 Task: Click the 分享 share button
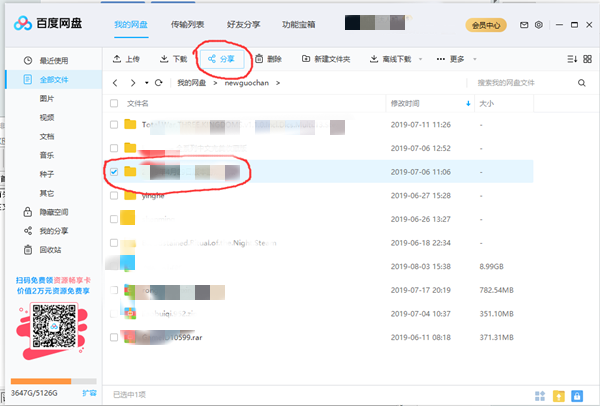(x=222, y=59)
